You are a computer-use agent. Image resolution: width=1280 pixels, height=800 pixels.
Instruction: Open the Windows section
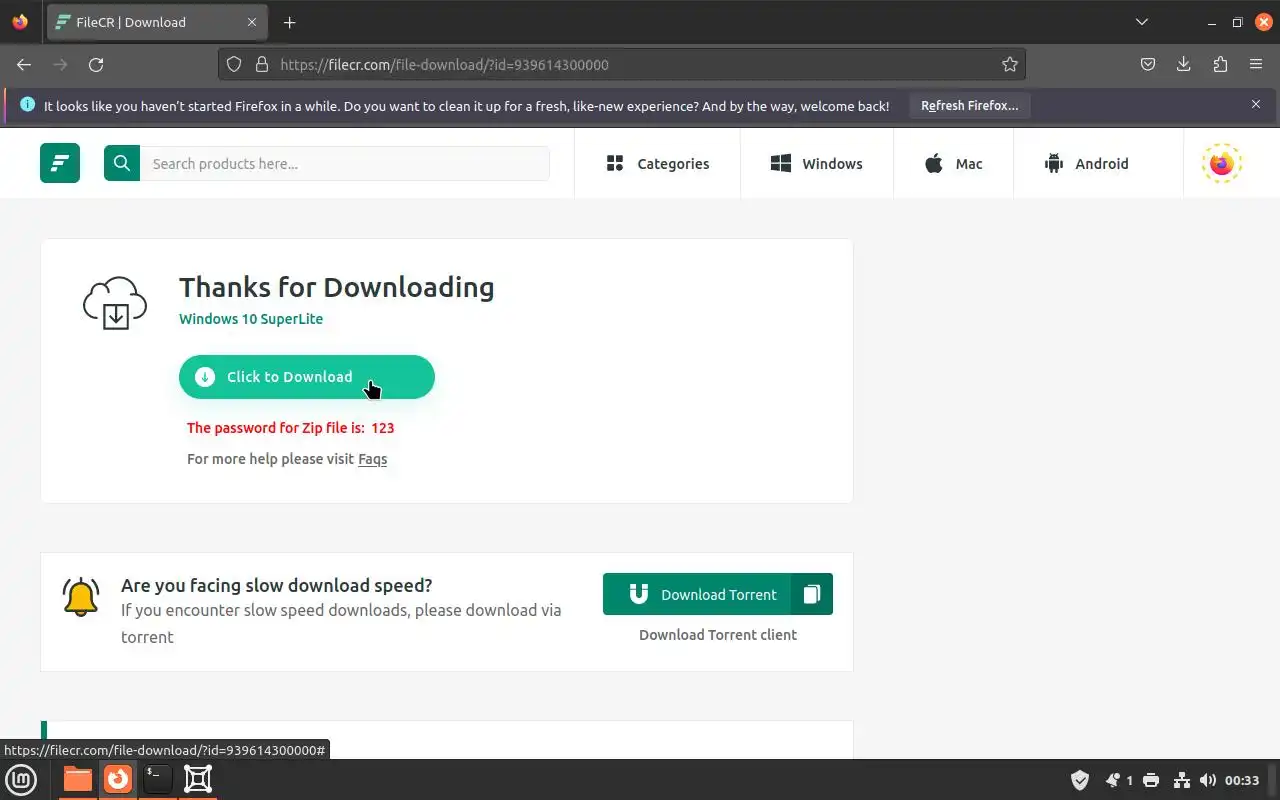click(816, 163)
